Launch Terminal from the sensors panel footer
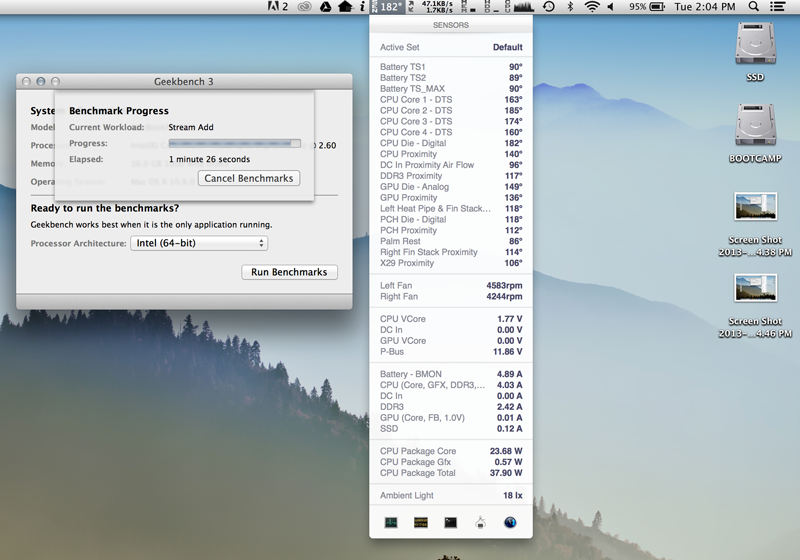The image size is (800, 560). tap(451, 522)
